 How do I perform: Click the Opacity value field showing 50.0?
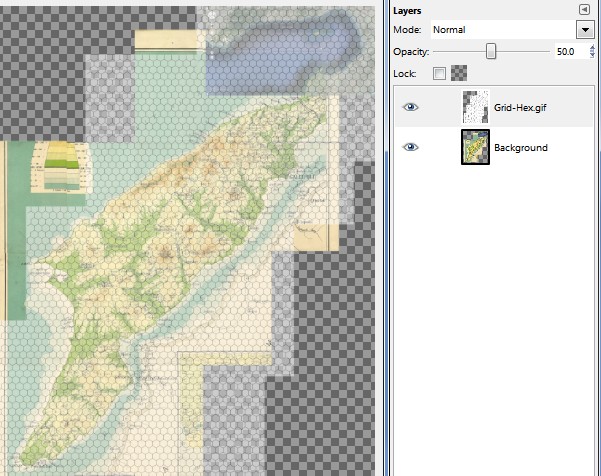coord(570,51)
